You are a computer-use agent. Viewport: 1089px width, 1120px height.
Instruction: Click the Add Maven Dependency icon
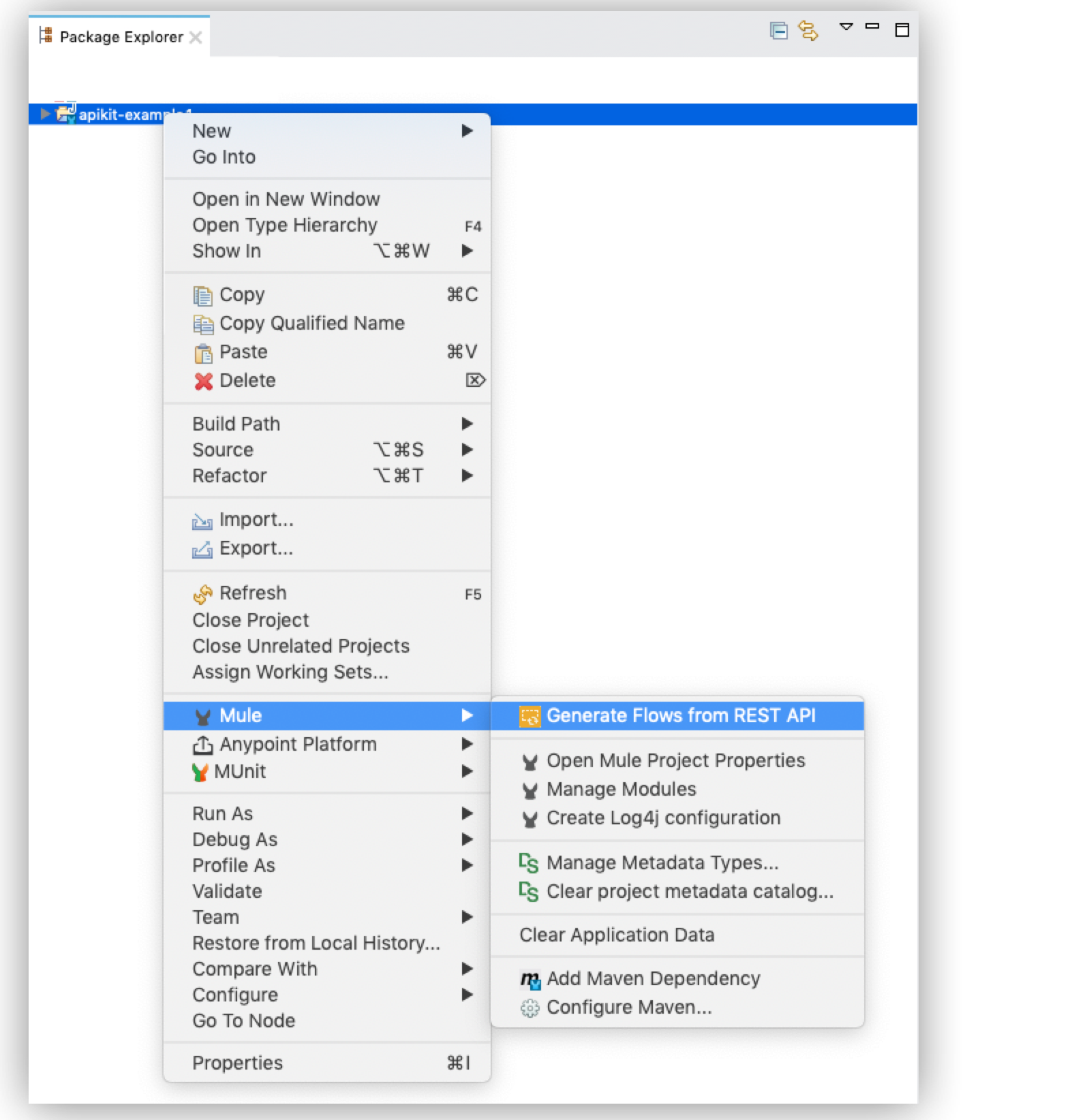[530, 980]
